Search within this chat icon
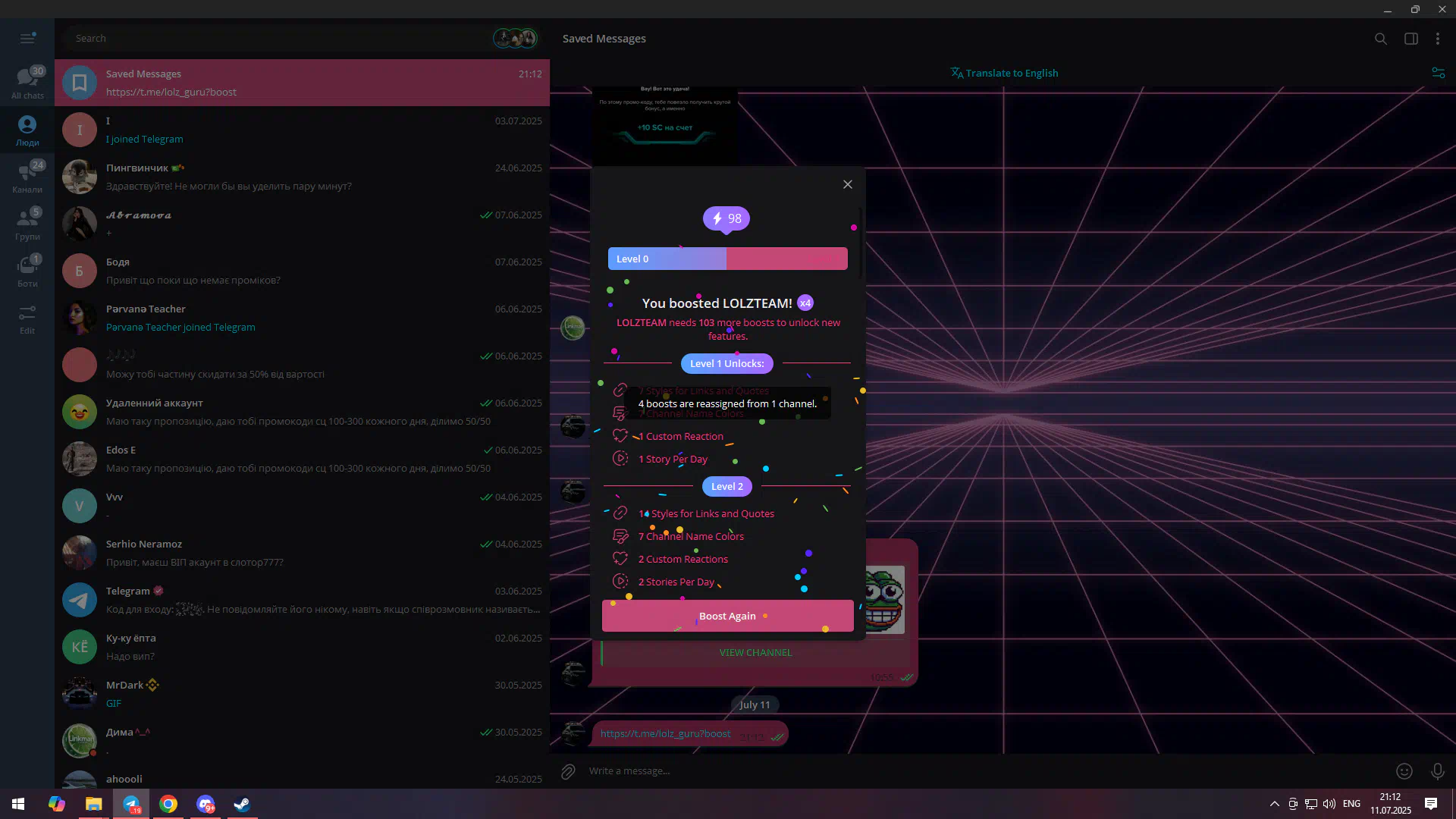Viewport: 1456px width, 819px height. (x=1381, y=39)
